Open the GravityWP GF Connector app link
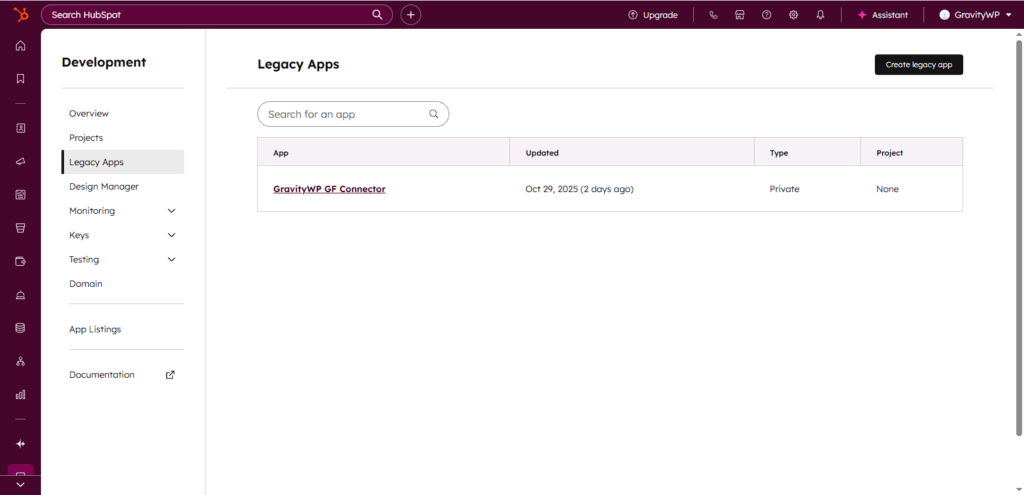Viewport: 1024px width, 495px height. [329, 189]
